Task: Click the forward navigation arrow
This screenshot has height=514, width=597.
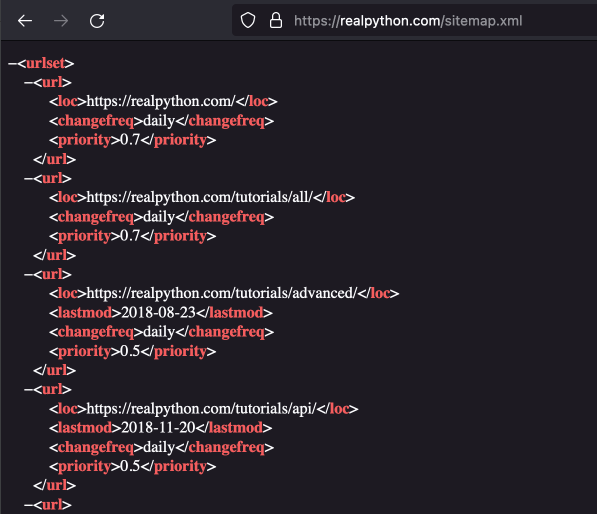Action: (x=61, y=21)
